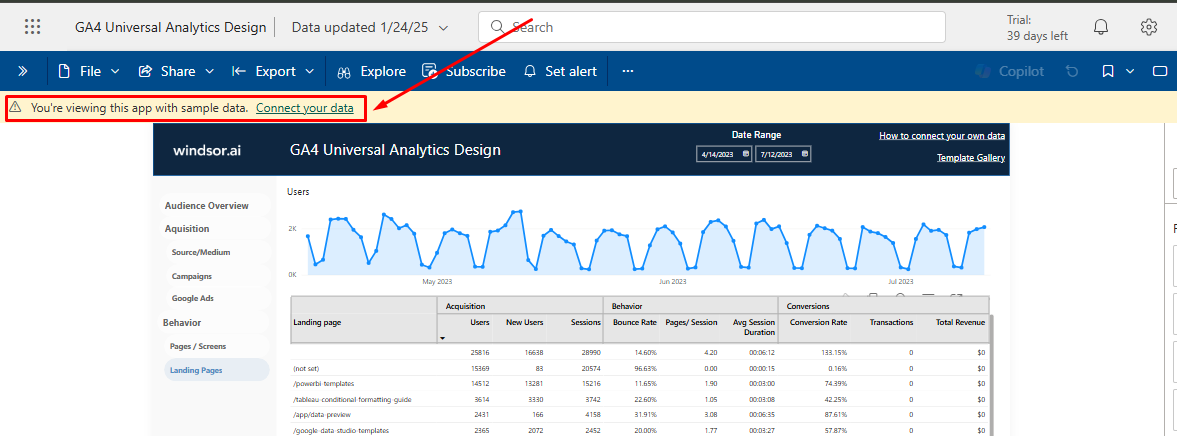Screen dimensions: 1177x436
Task: Expand the navigation pane double-chevron
Action: [23, 71]
